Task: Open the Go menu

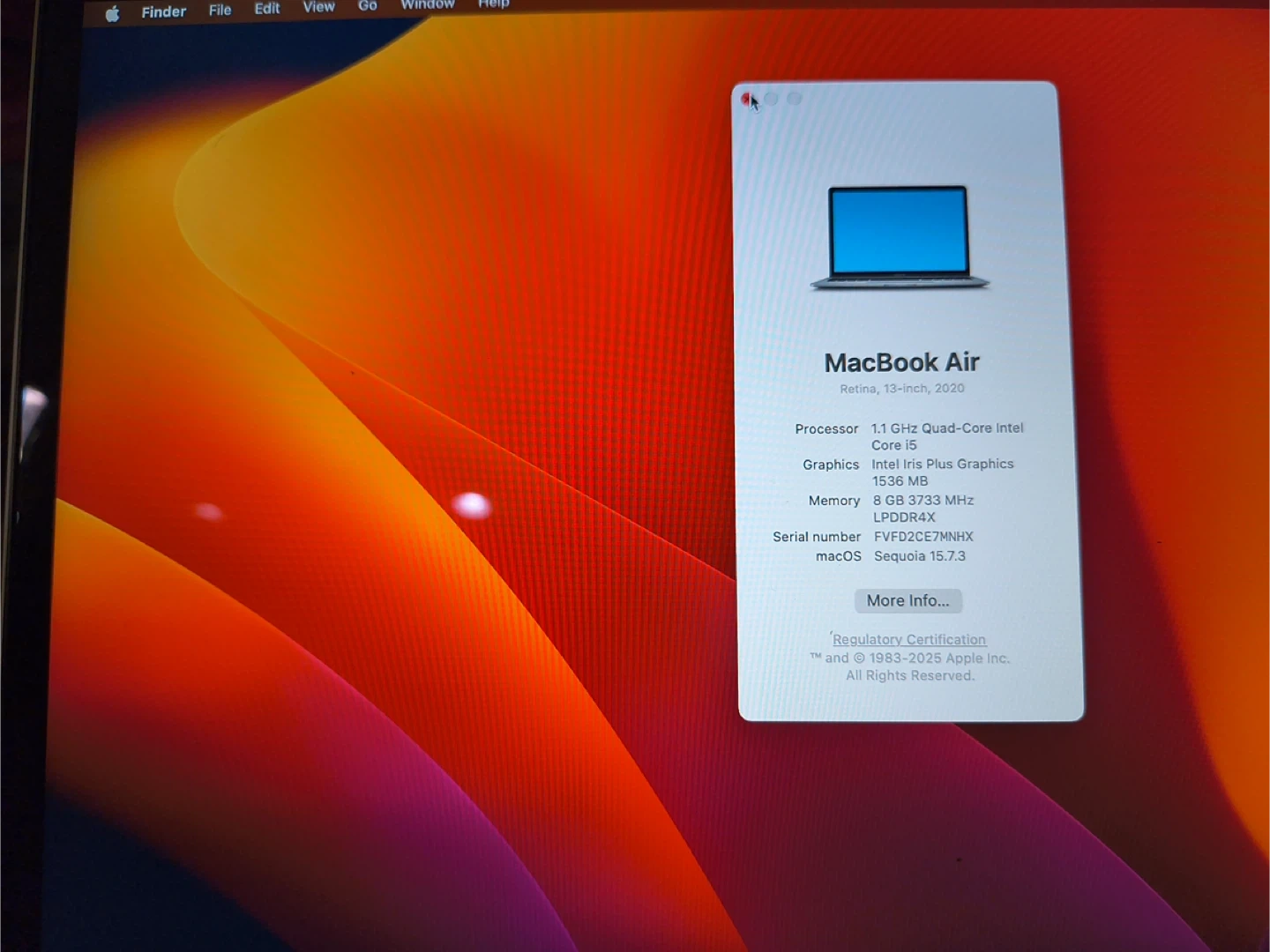Action: coord(368,5)
